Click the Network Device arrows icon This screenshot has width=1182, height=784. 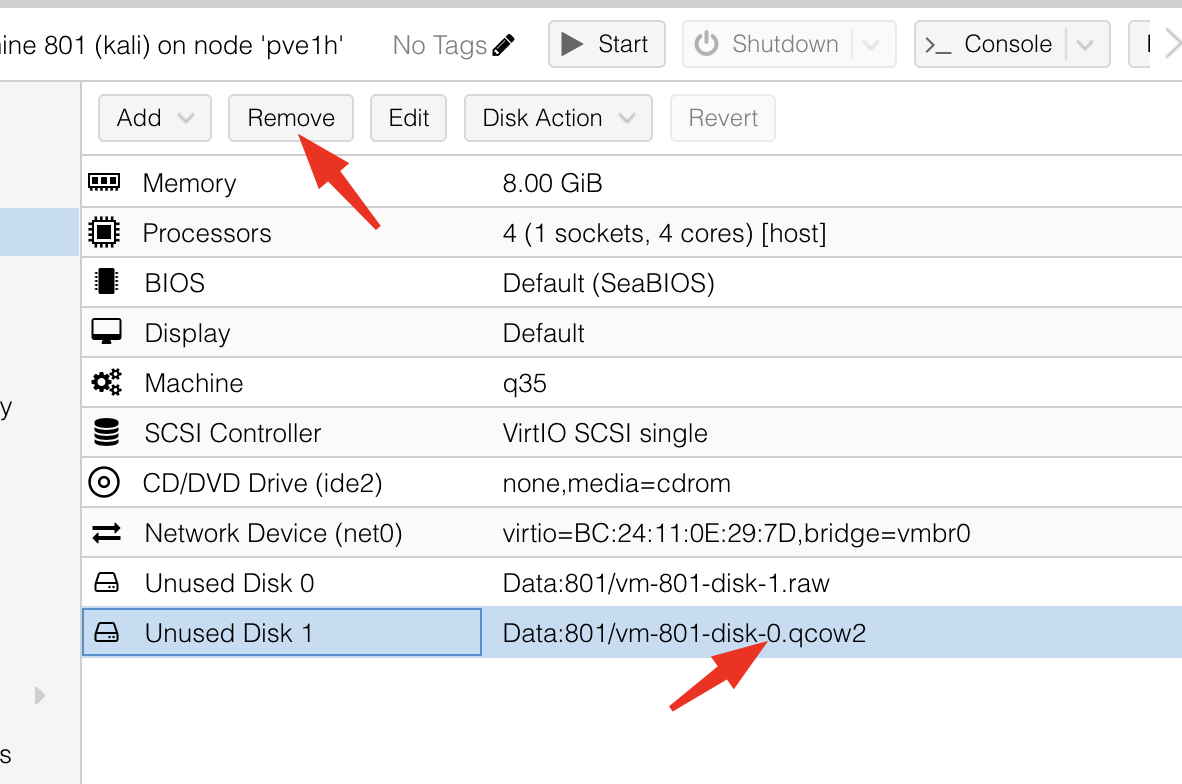[x=106, y=533]
